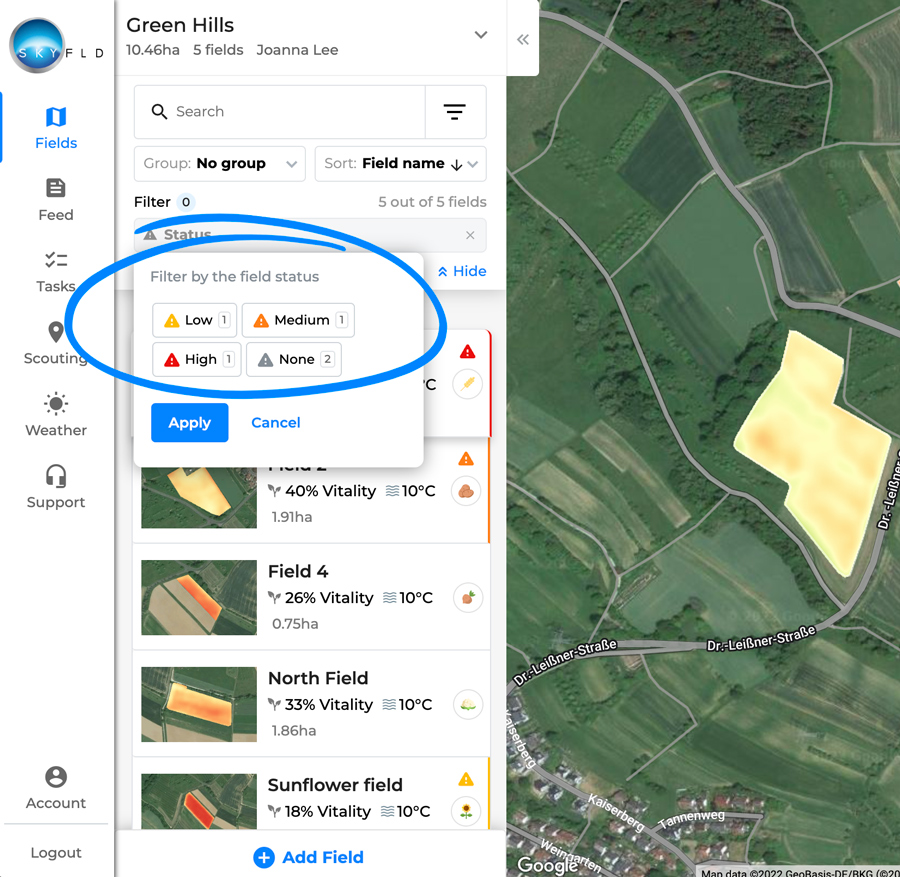Click the sunflower crop icon
Screen dimensions: 900x877
[466, 812]
